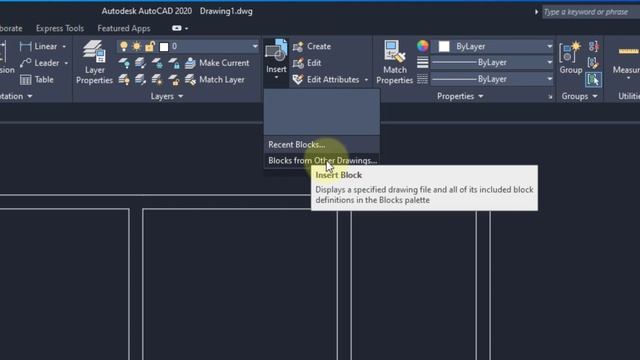The height and width of the screenshot is (360, 640).
Task: Click the layer Unisolate icon
Action: click(140, 80)
